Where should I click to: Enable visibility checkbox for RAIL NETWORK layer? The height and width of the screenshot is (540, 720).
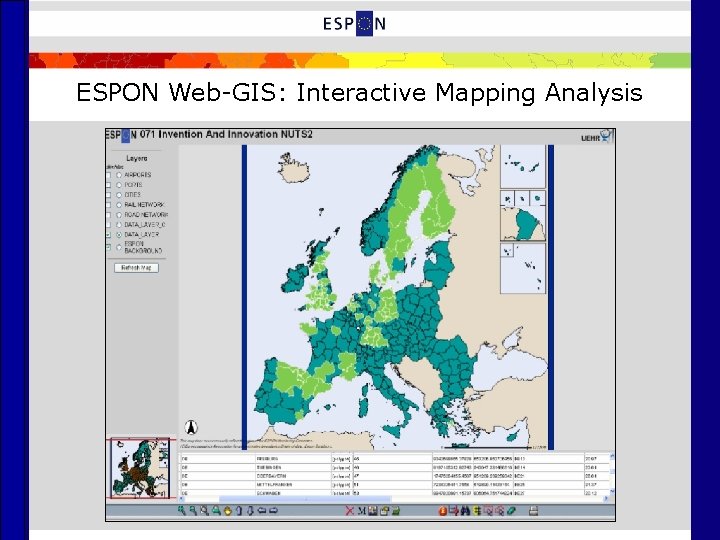pos(108,205)
